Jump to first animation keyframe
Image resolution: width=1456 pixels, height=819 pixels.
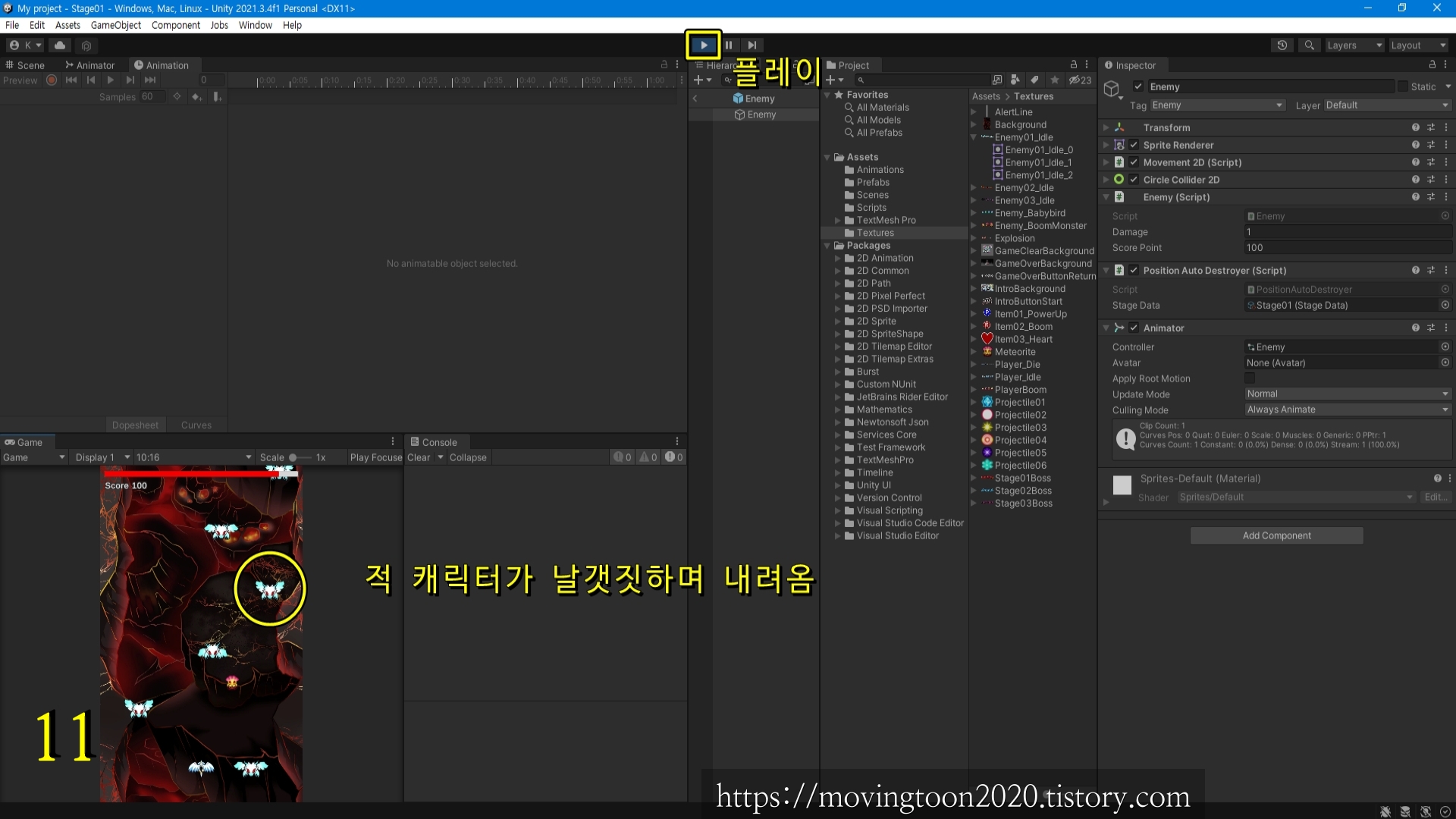tap(71, 80)
